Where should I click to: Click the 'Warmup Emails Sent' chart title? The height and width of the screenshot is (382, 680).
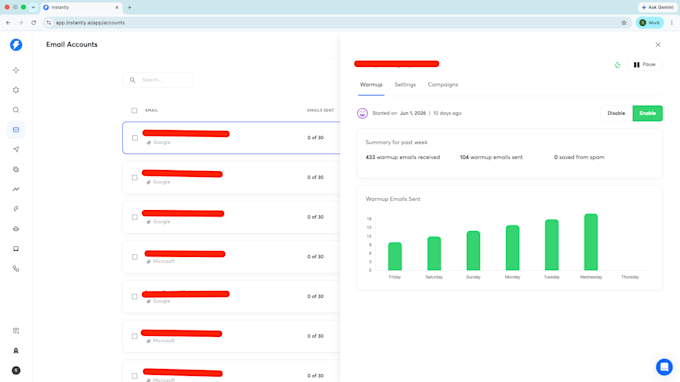(393, 199)
